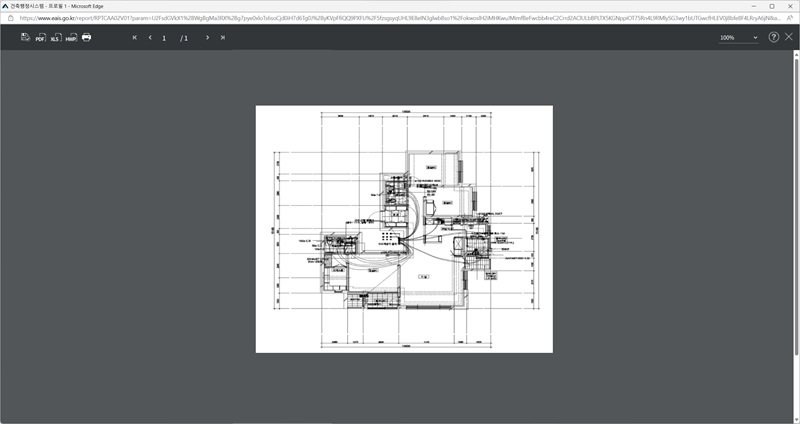The image size is (800, 424).
Task: Jump to the last page
Action: 222,37
